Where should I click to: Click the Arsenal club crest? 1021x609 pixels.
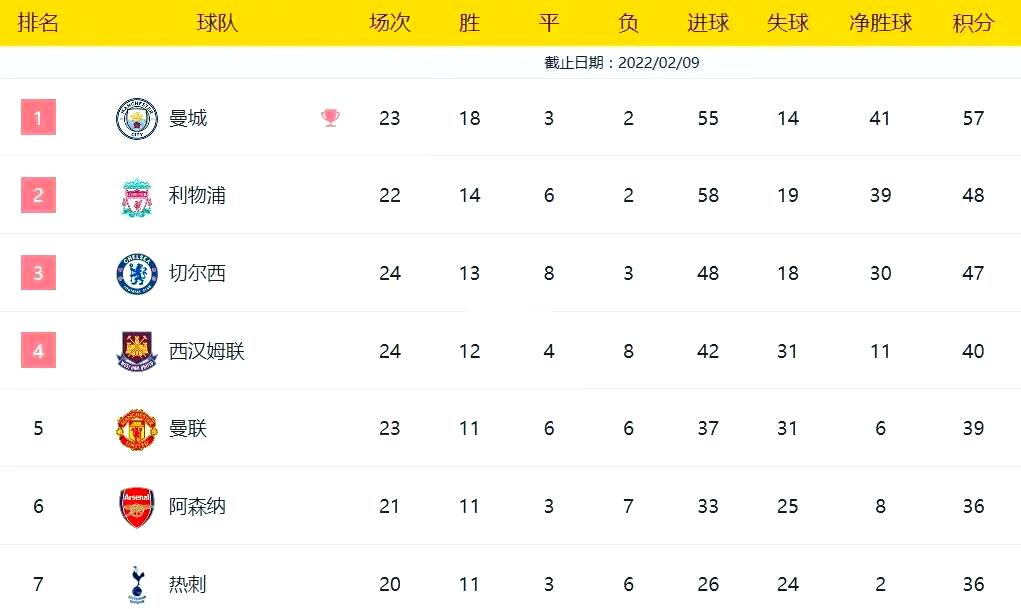point(137,506)
